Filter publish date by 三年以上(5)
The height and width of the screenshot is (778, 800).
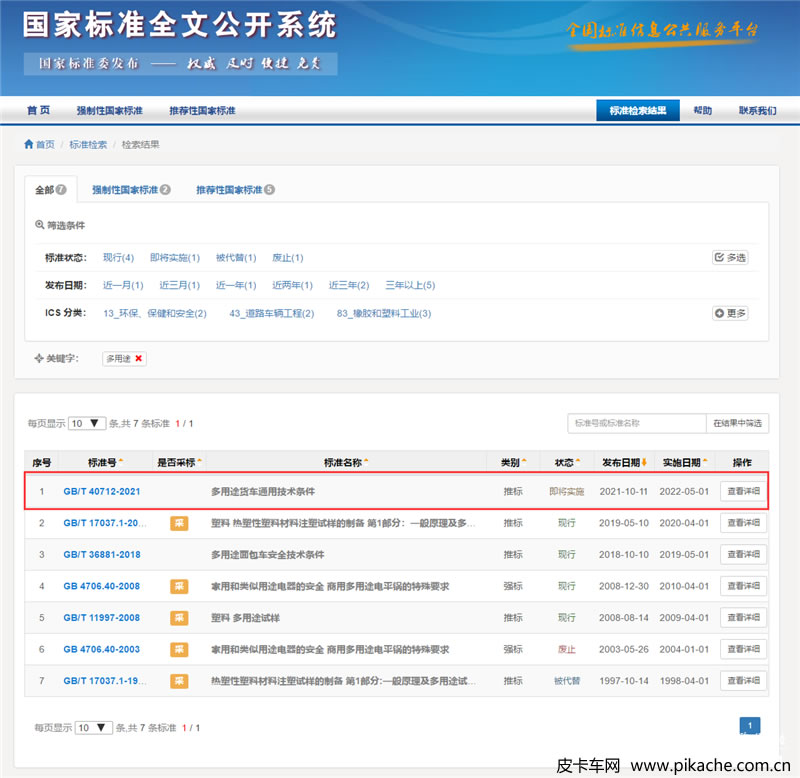(x=410, y=285)
